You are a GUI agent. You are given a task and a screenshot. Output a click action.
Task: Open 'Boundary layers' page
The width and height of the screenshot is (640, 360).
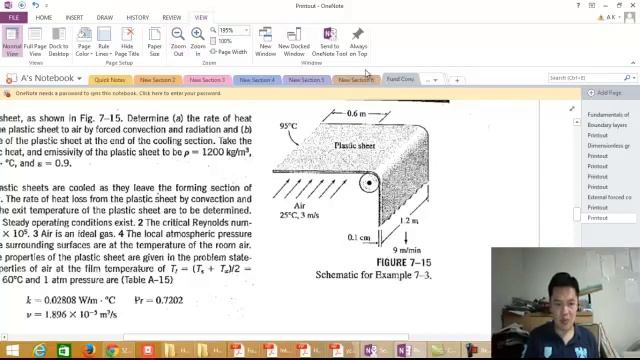(607, 125)
